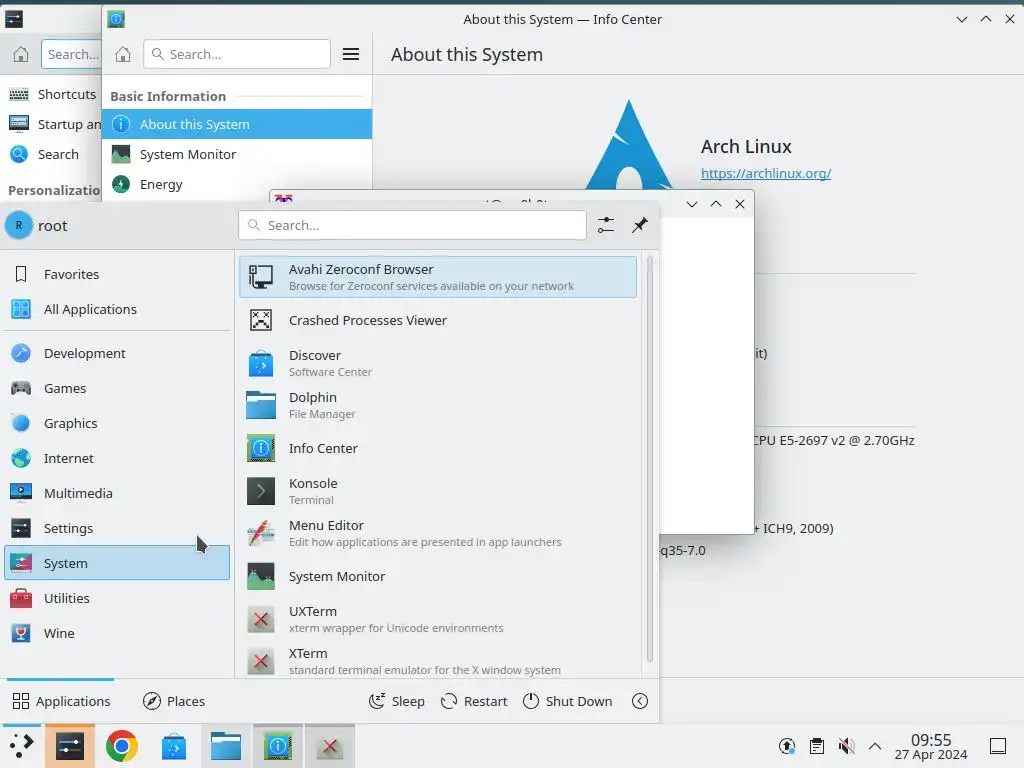1024x768 pixels.
Task: Select System category in launcher
Action: click(117, 563)
